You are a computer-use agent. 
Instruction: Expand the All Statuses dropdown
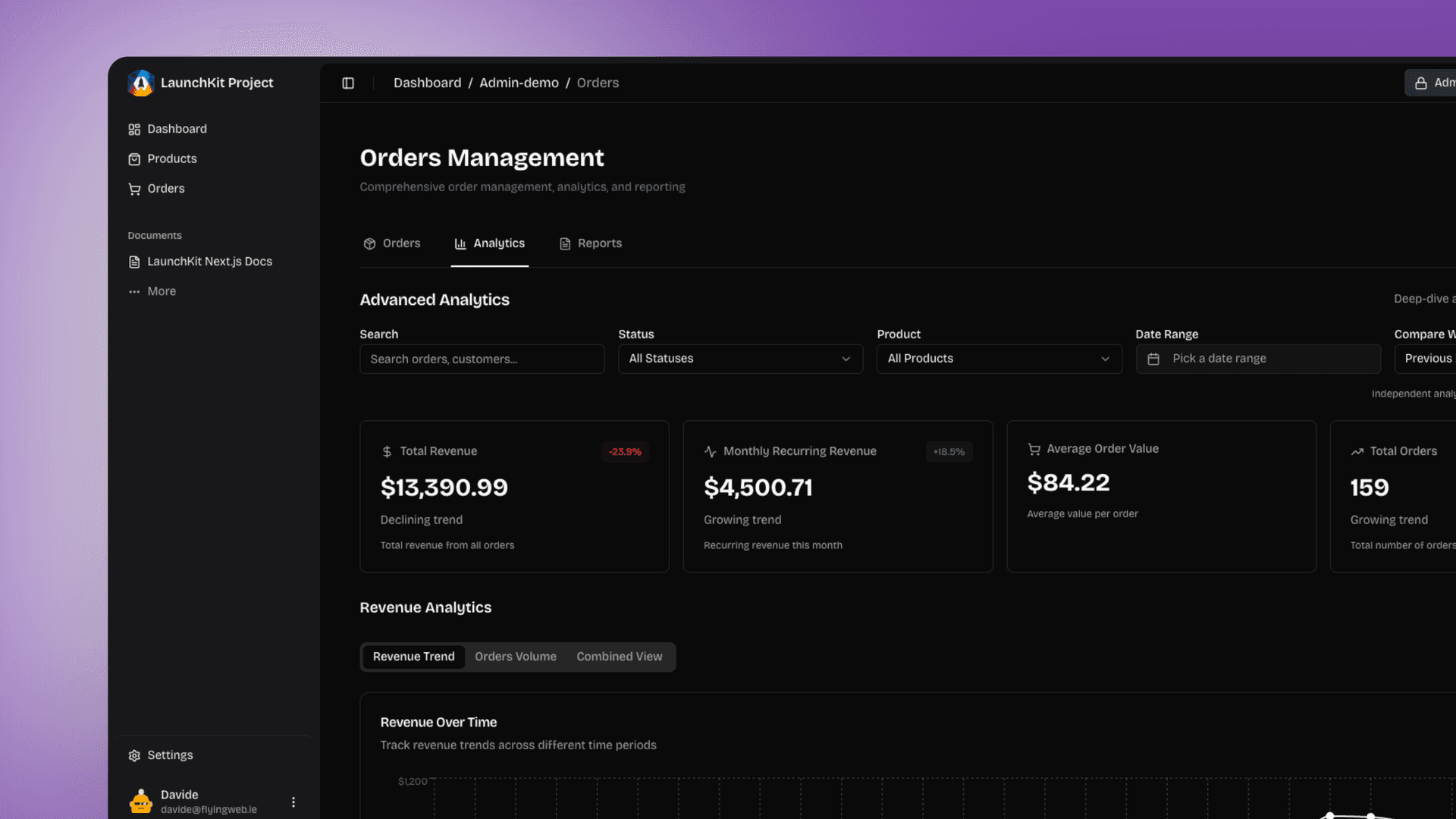[740, 359]
